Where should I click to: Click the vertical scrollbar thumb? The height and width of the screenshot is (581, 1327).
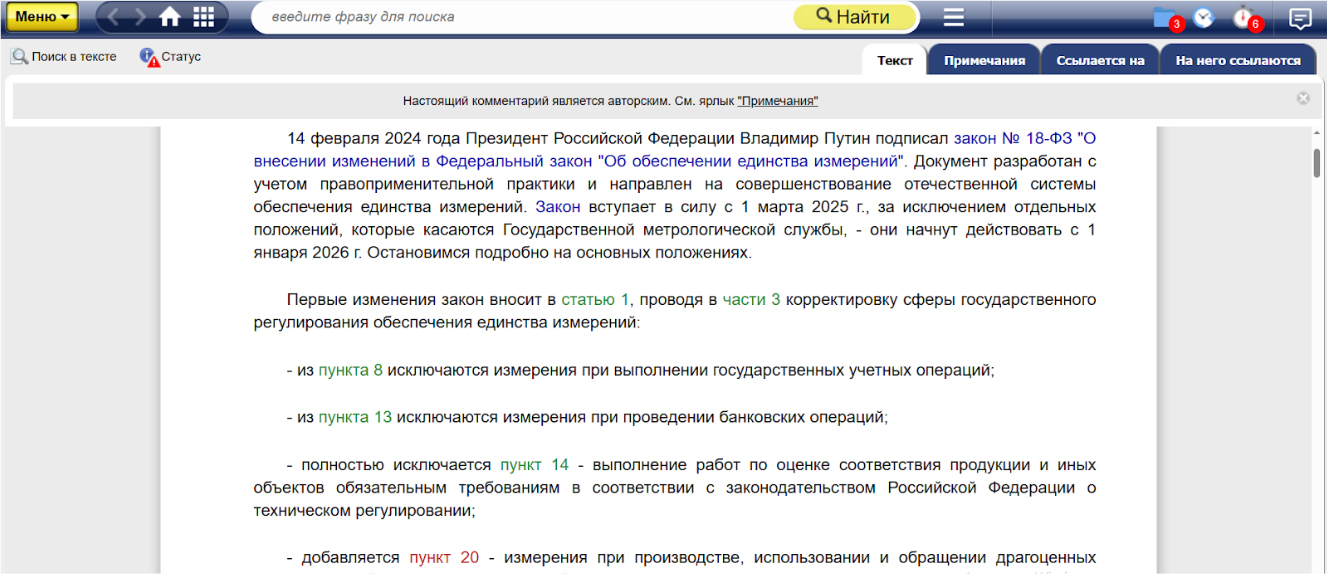[1317, 162]
